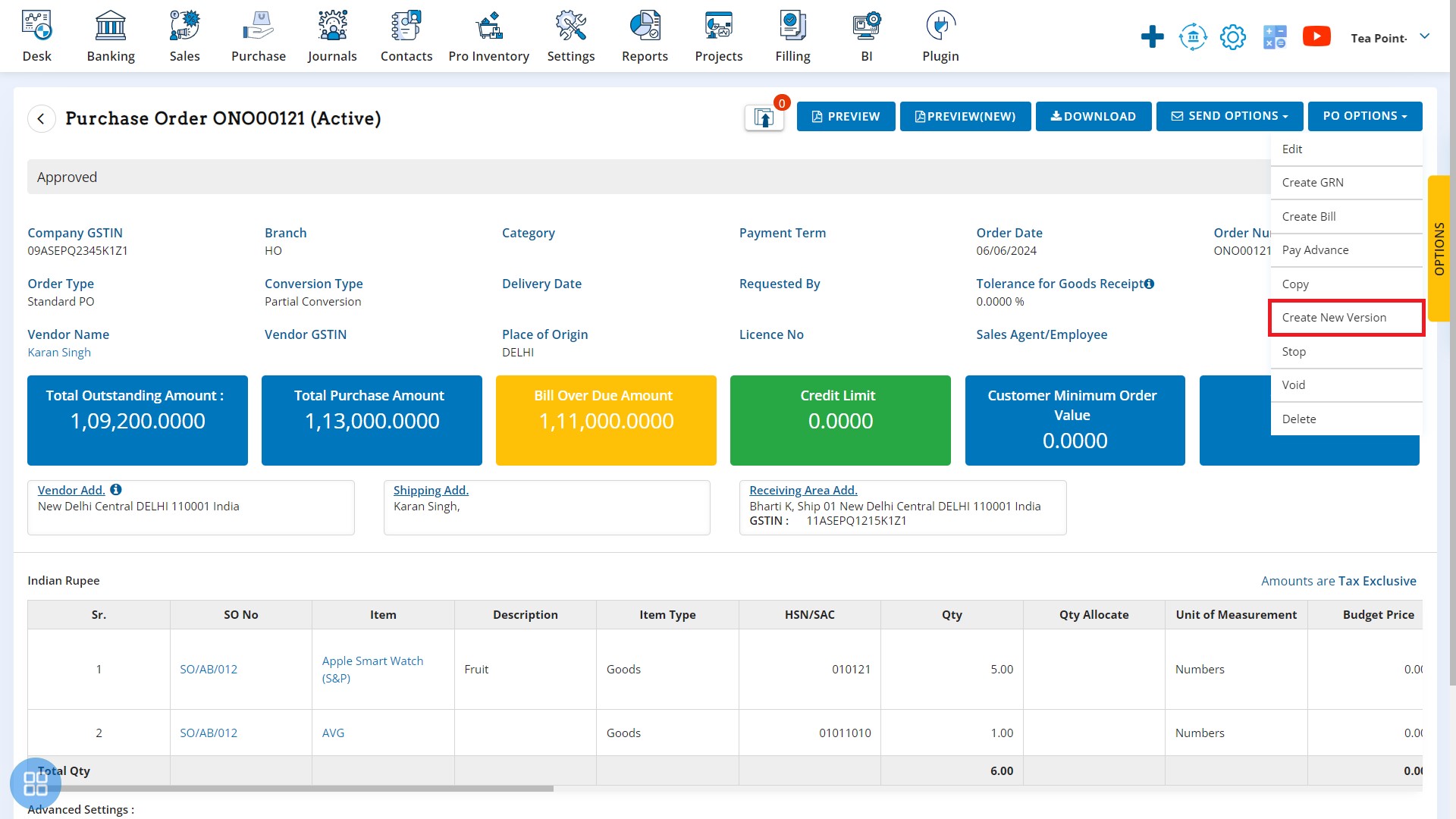Viewport: 1456px width, 819px height.
Task: Click the DOWNLOAD button
Action: 1093,116
